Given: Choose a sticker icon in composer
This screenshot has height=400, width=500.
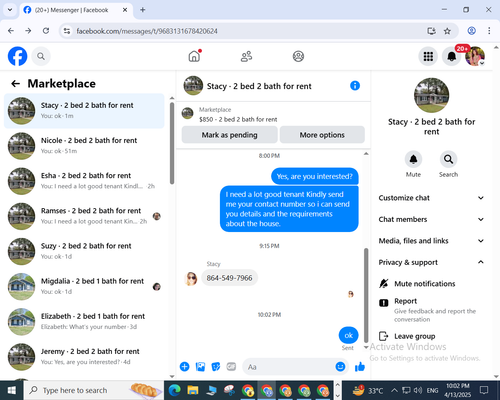Looking at the screenshot, I should [x=216, y=367].
